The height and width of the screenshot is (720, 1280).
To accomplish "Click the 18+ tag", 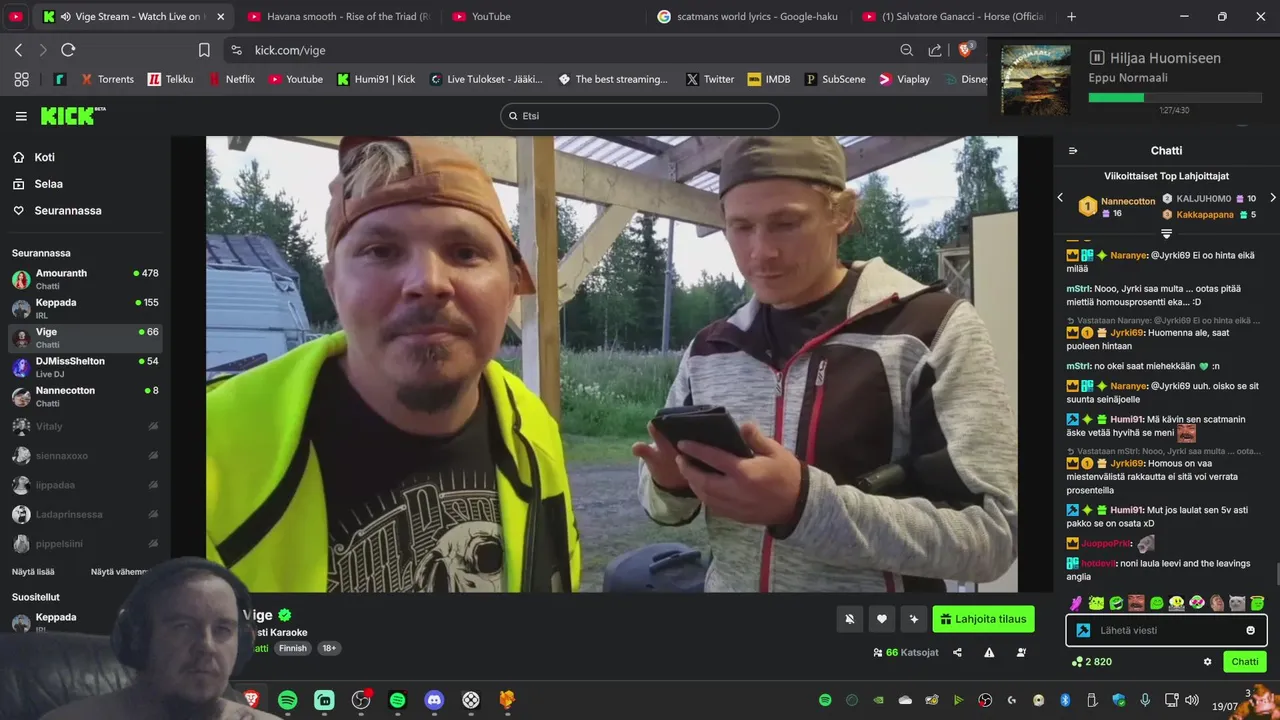I will pos(328,648).
